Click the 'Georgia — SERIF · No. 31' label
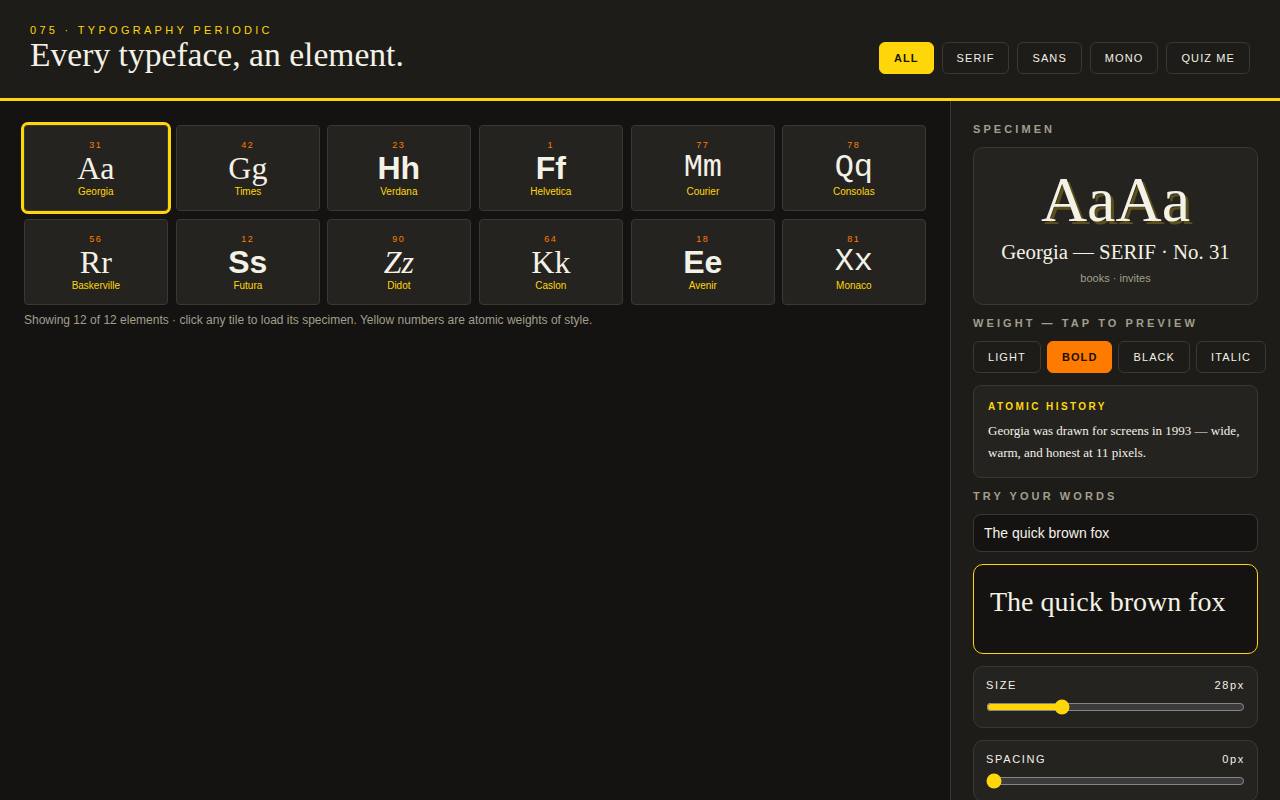Viewport: 1280px width, 800px height. [1115, 252]
